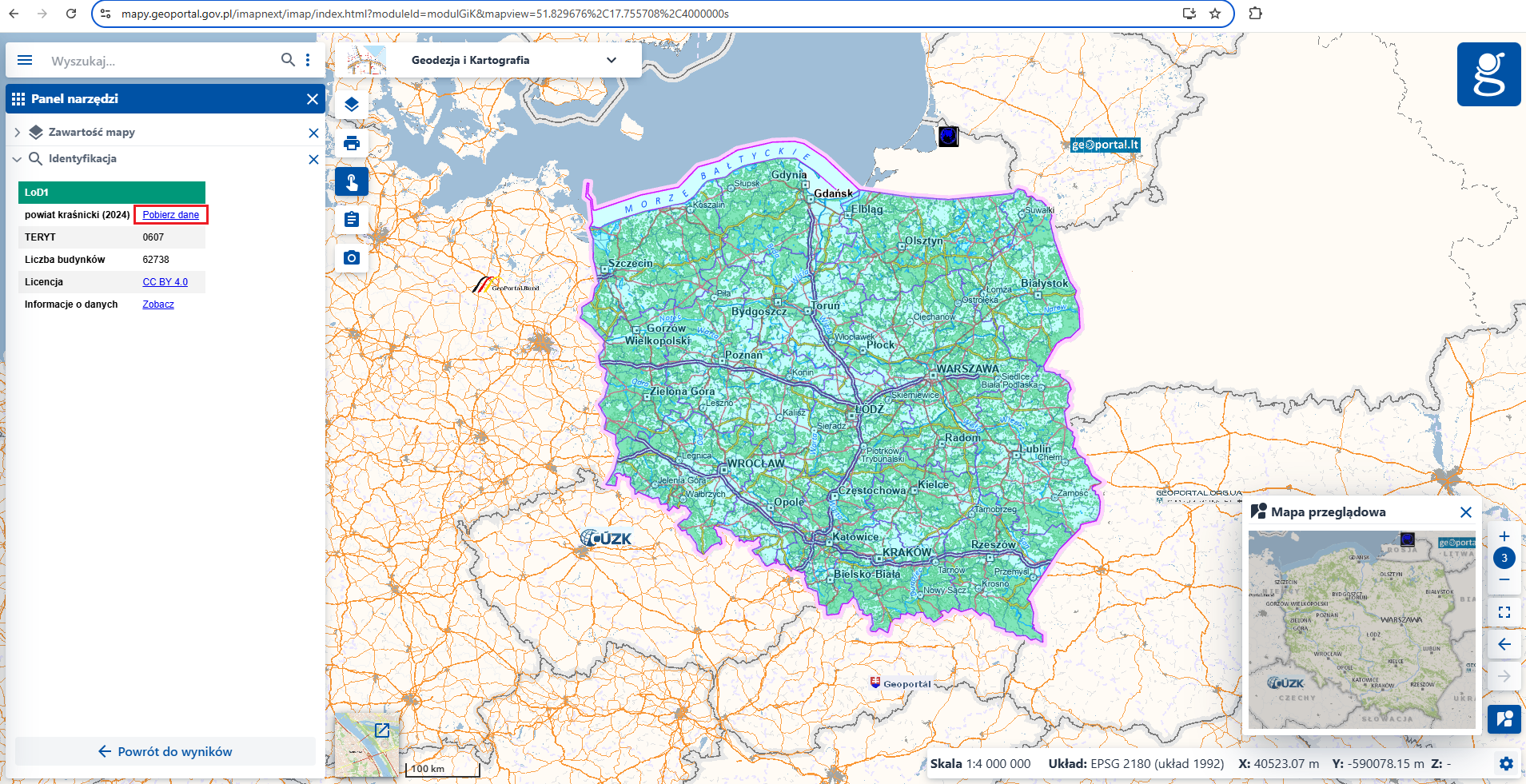
Task: Open the search options three-dot menu
Action: coord(308,60)
